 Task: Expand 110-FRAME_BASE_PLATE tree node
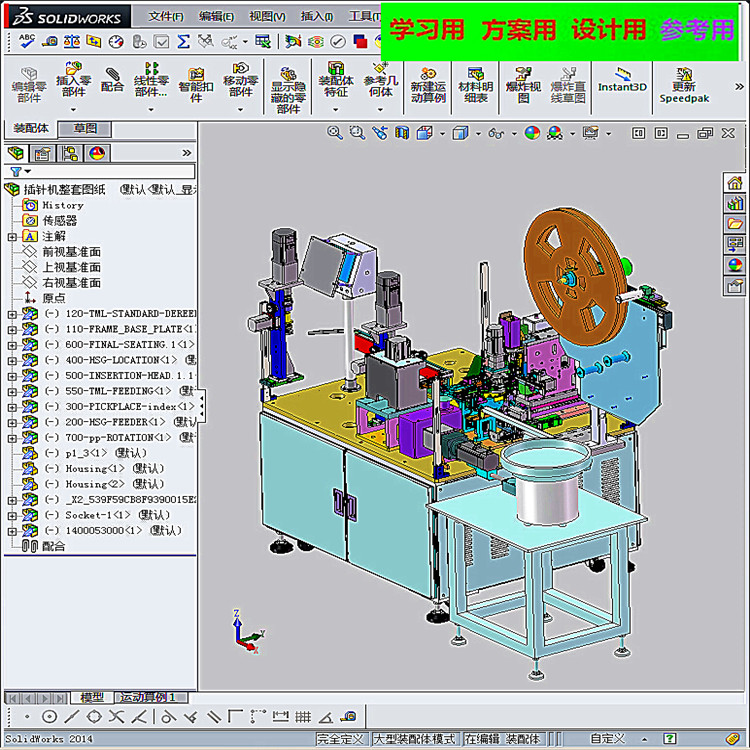[12, 330]
